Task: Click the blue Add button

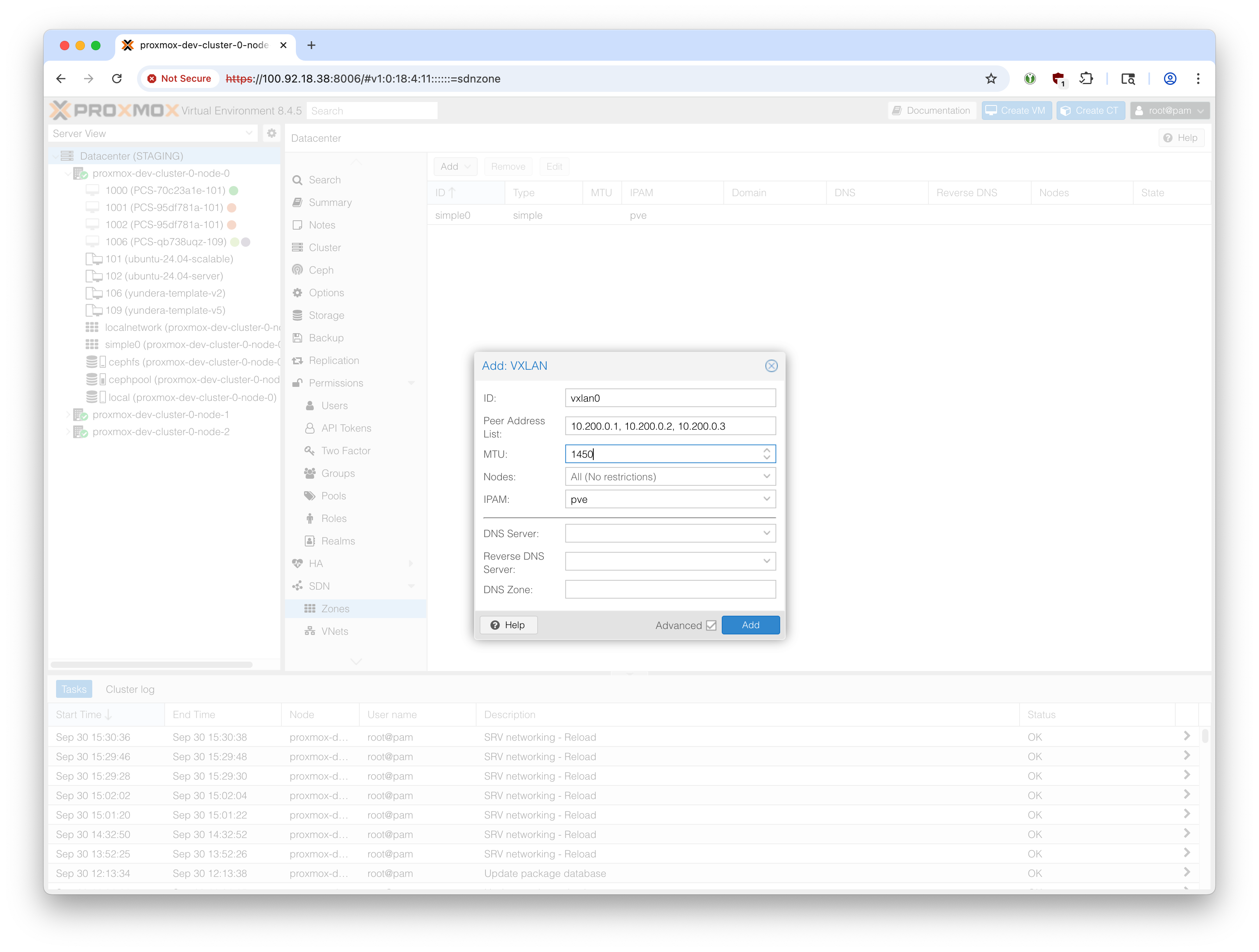Action: (x=749, y=625)
